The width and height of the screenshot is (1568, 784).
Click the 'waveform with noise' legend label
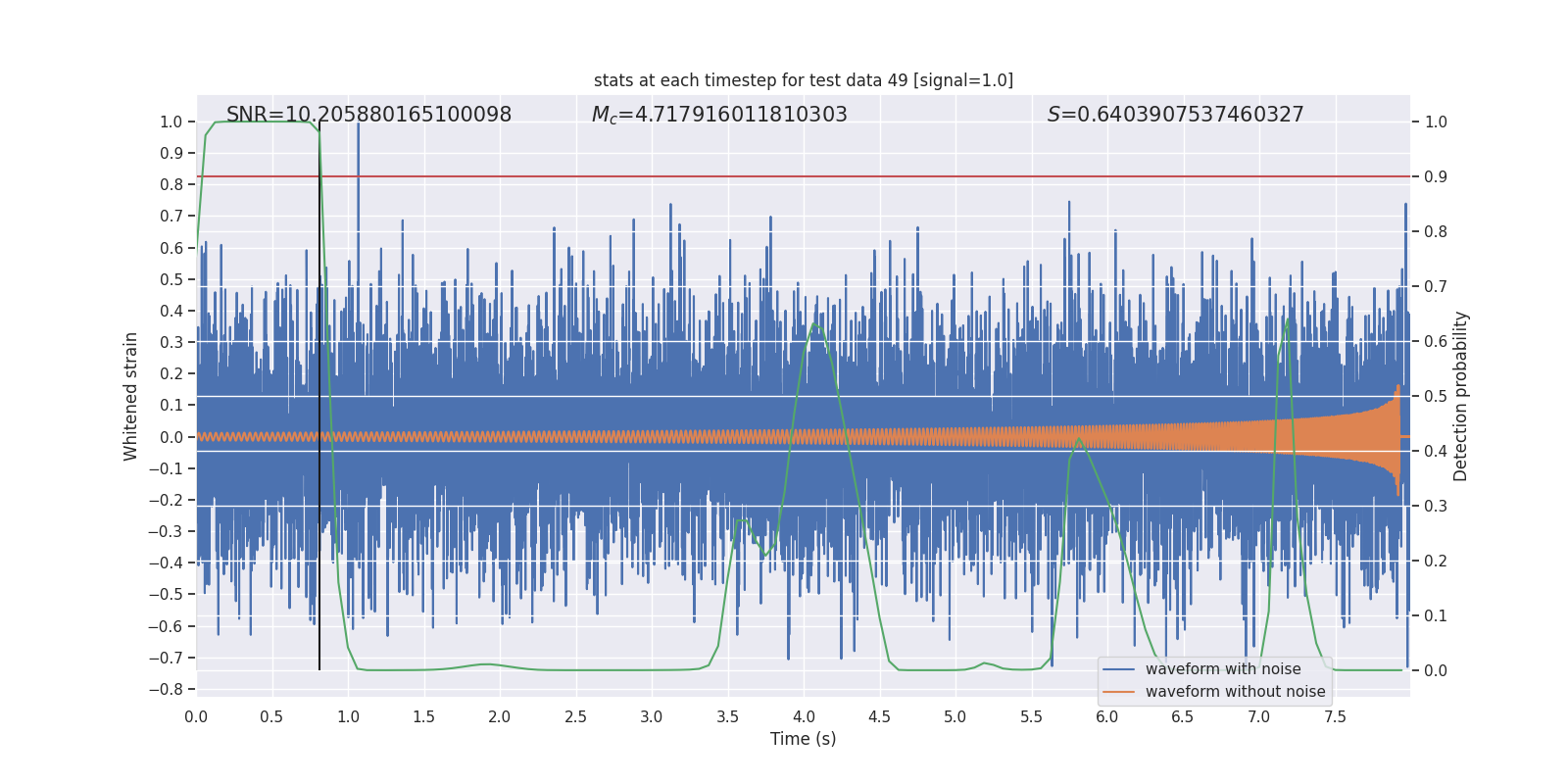tap(1222, 669)
